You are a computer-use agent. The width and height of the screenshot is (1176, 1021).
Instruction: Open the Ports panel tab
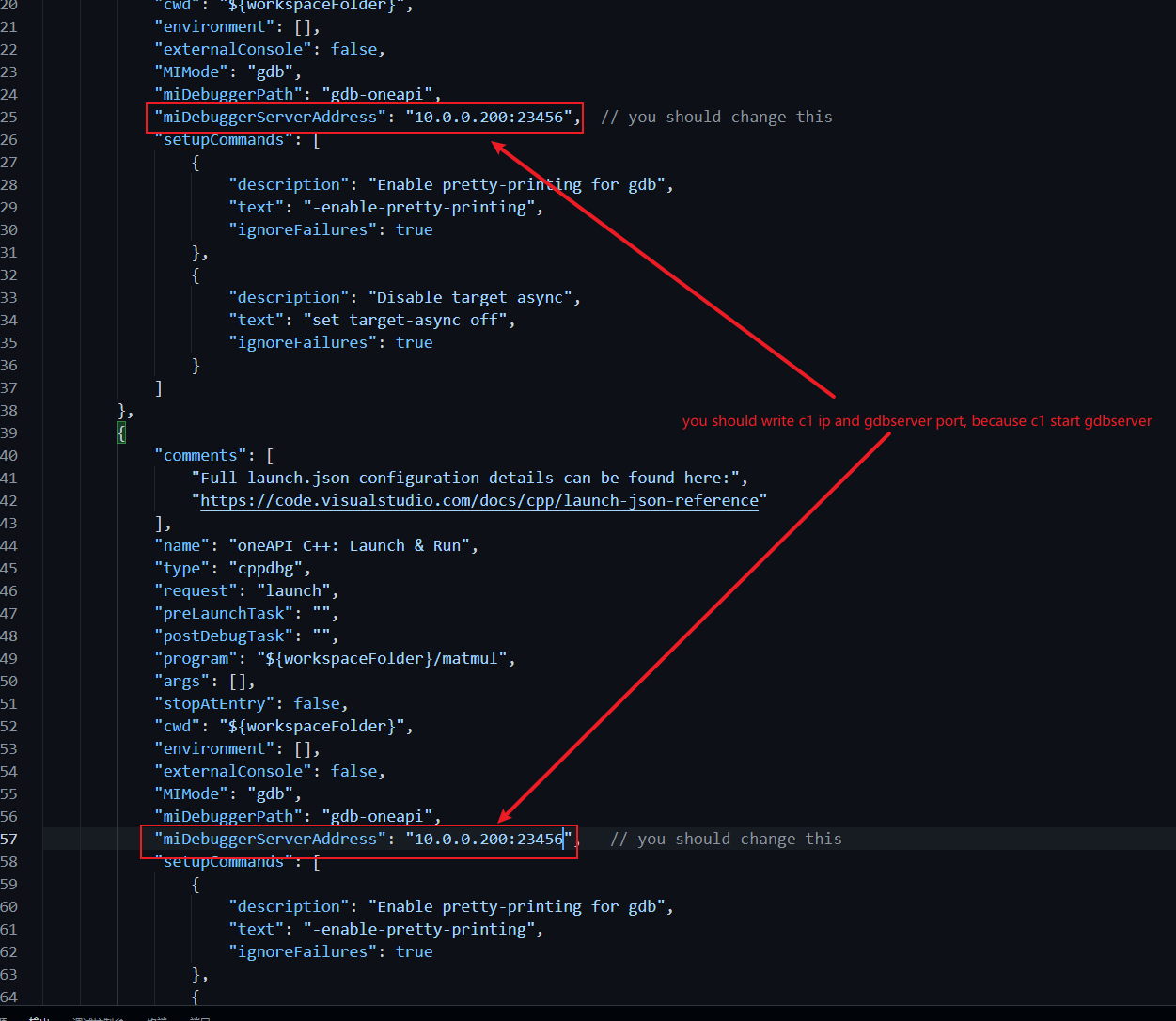(197, 1017)
